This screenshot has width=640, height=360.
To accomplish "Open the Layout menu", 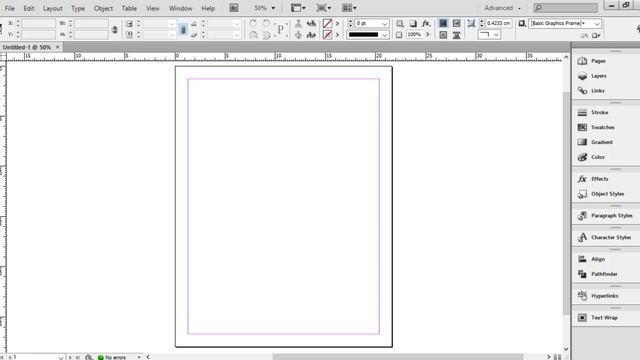I will (x=53, y=8).
